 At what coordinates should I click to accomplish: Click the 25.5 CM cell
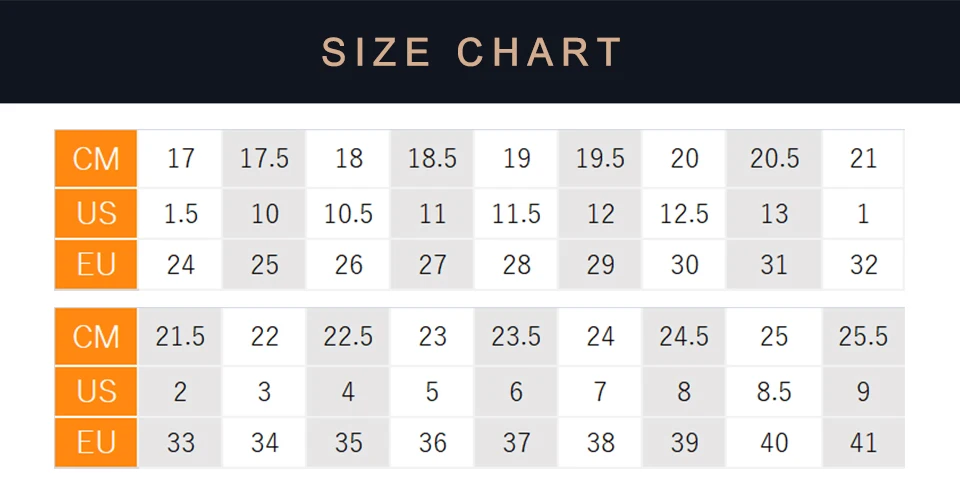pos(863,337)
